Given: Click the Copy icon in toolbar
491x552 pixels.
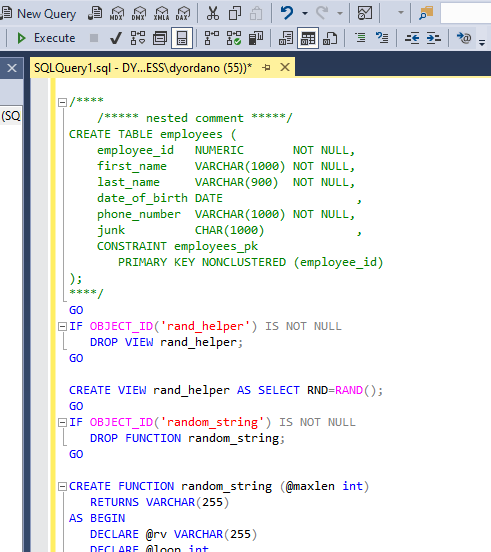Looking at the screenshot, I should pyautogui.click(x=234, y=13).
